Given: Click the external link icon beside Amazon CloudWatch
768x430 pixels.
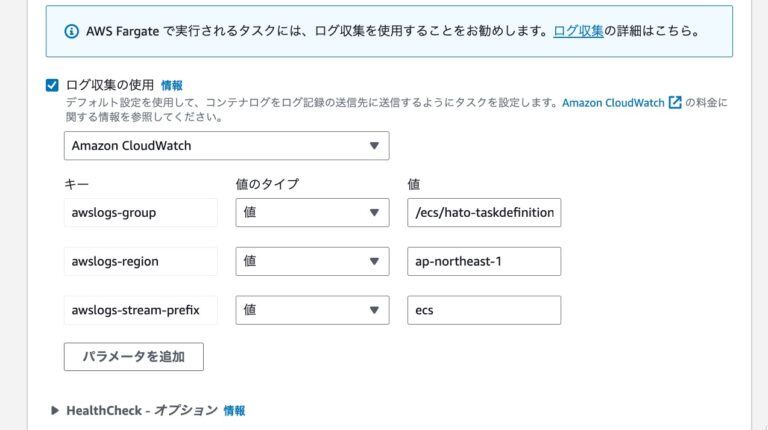Looking at the screenshot, I should coord(675,102).
